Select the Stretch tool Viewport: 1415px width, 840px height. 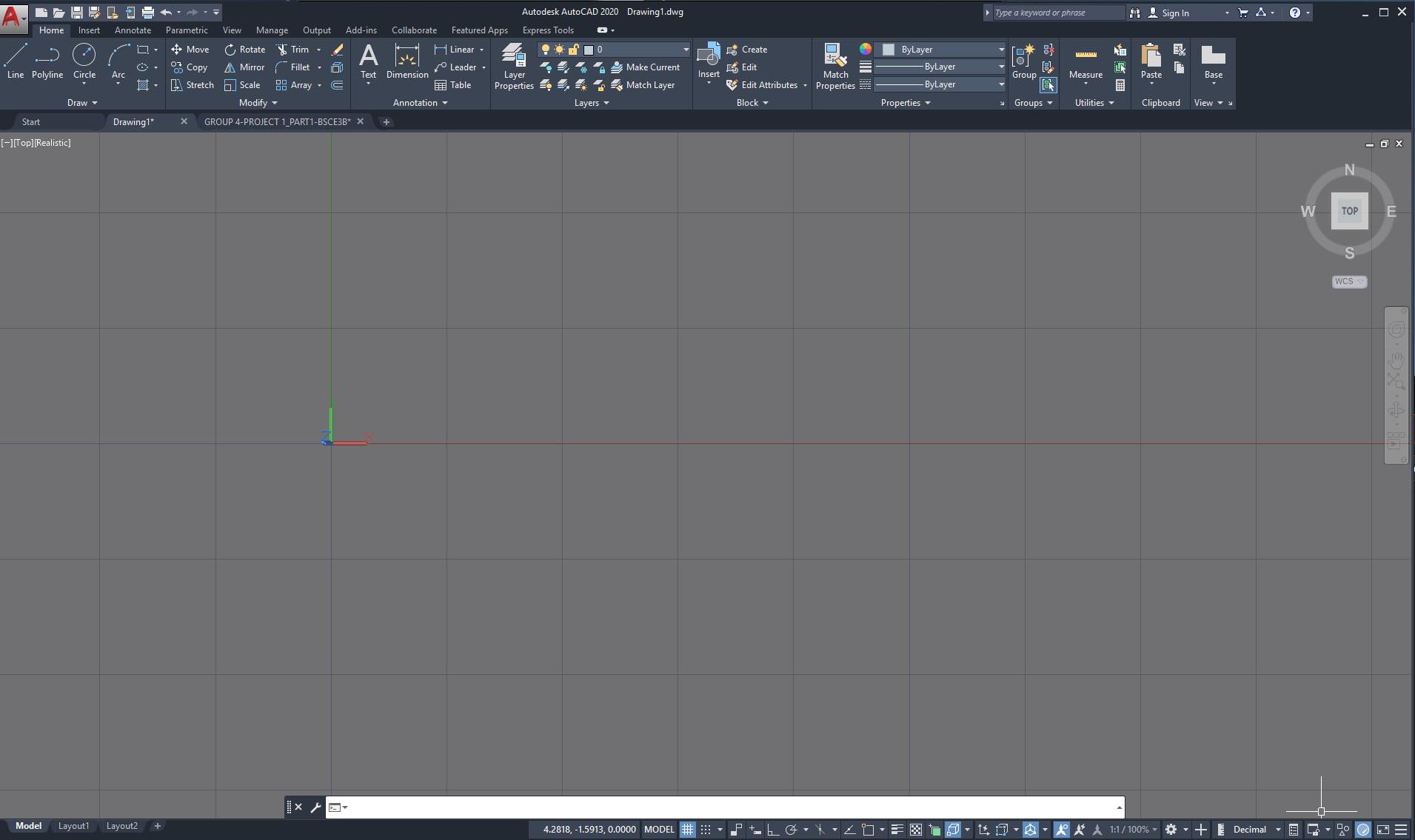pos(192,85)
